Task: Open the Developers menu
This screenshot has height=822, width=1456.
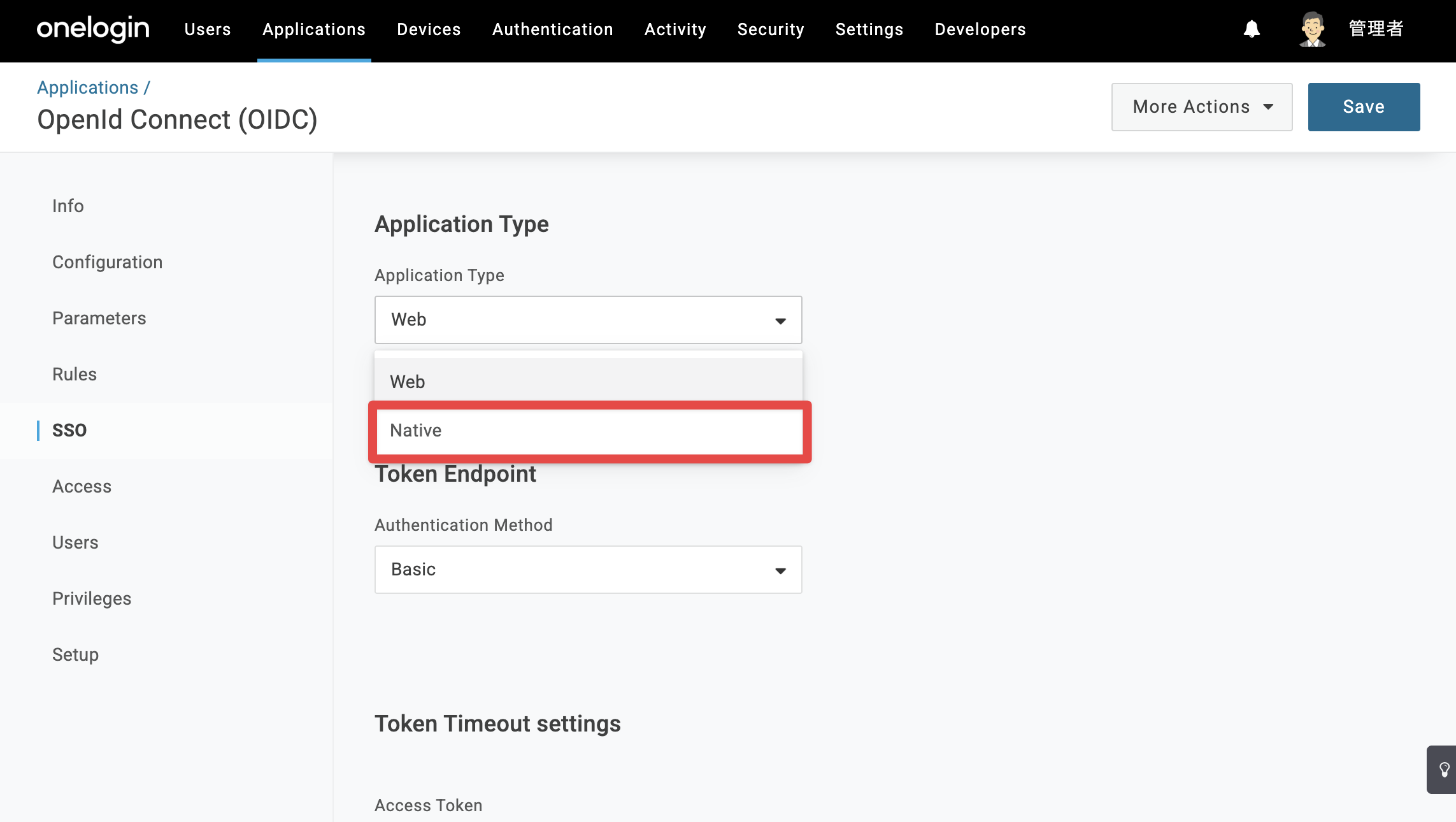Action: pyautogui.click(x=980, y=29)
